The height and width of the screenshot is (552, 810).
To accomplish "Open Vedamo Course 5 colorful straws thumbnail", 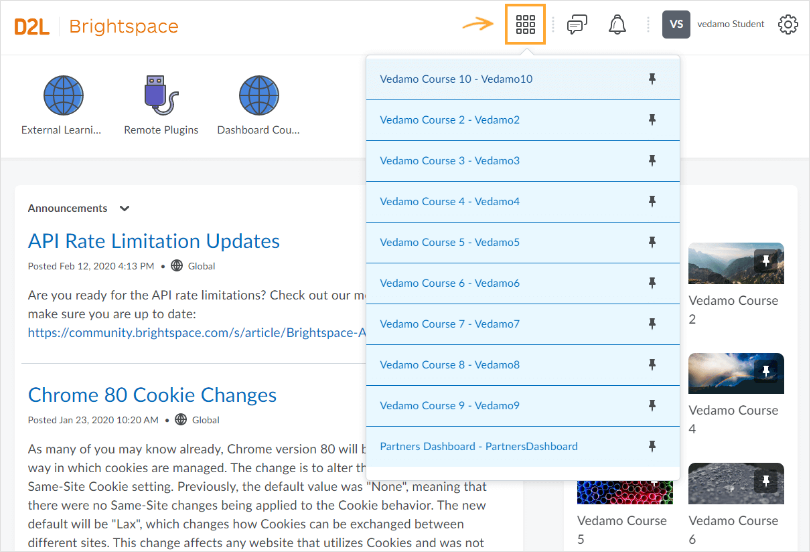I will (625, 492).
